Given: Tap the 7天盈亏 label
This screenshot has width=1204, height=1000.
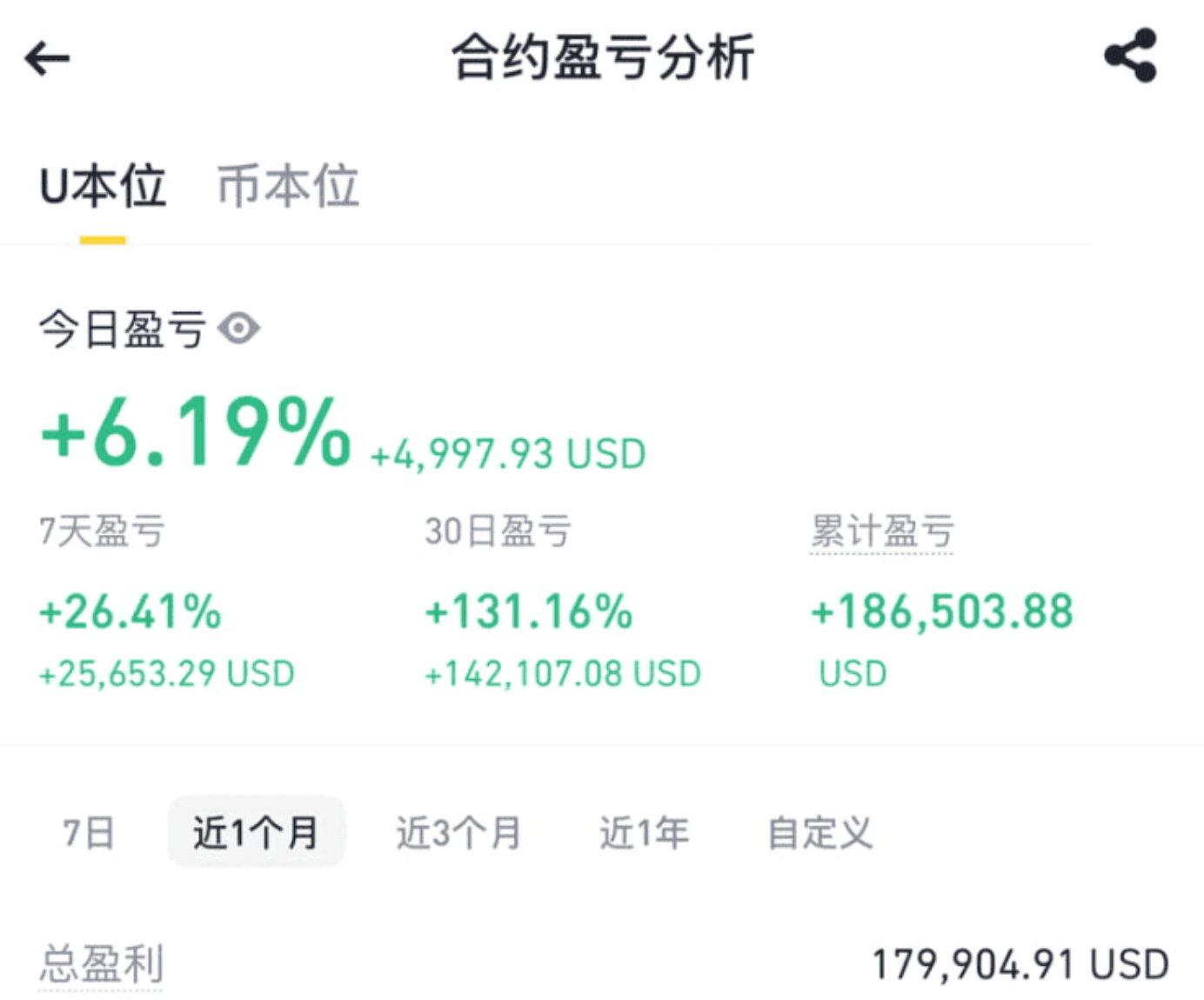Looking at the screenshot, I should 102,531.
